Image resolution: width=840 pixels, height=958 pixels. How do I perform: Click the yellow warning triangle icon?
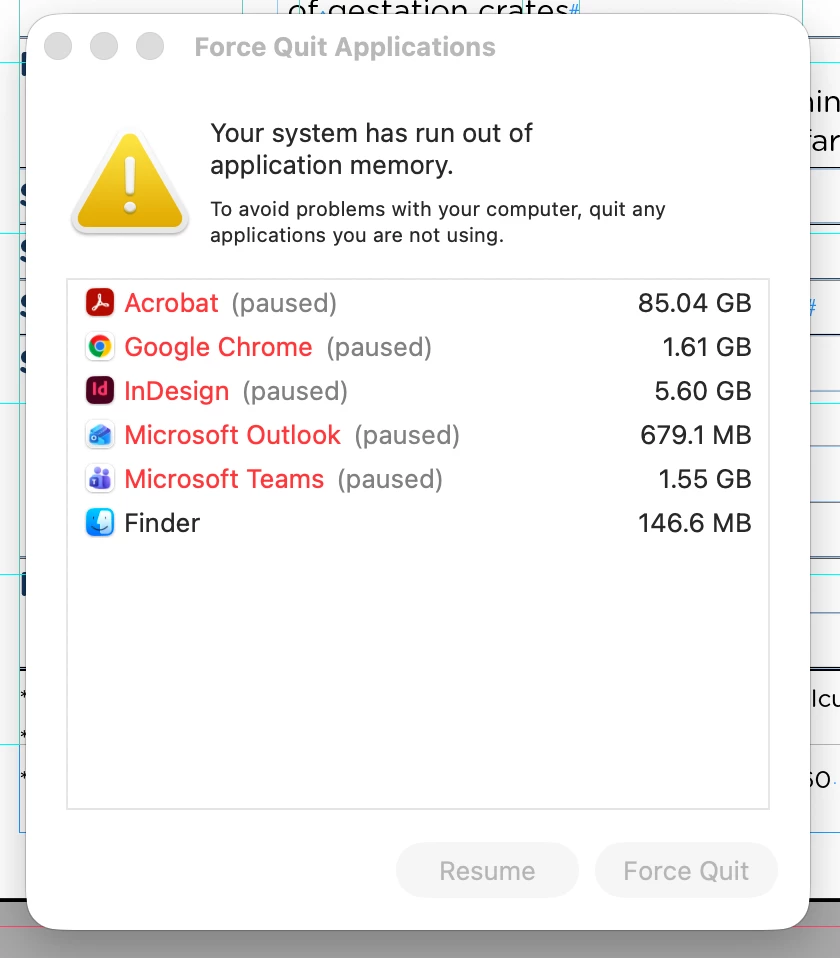pyautogui.click(x=130, y=184)
